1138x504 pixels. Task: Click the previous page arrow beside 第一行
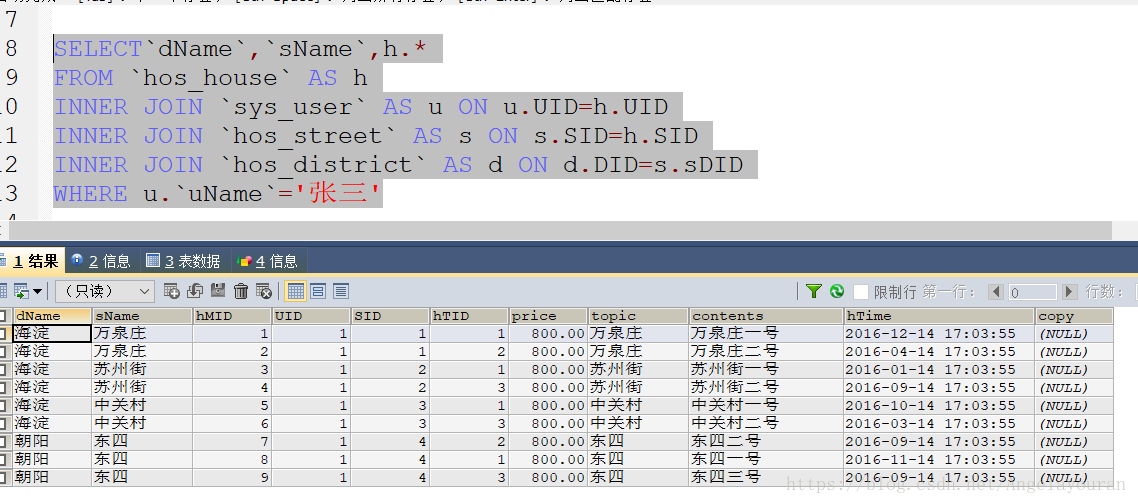point(996,292)
